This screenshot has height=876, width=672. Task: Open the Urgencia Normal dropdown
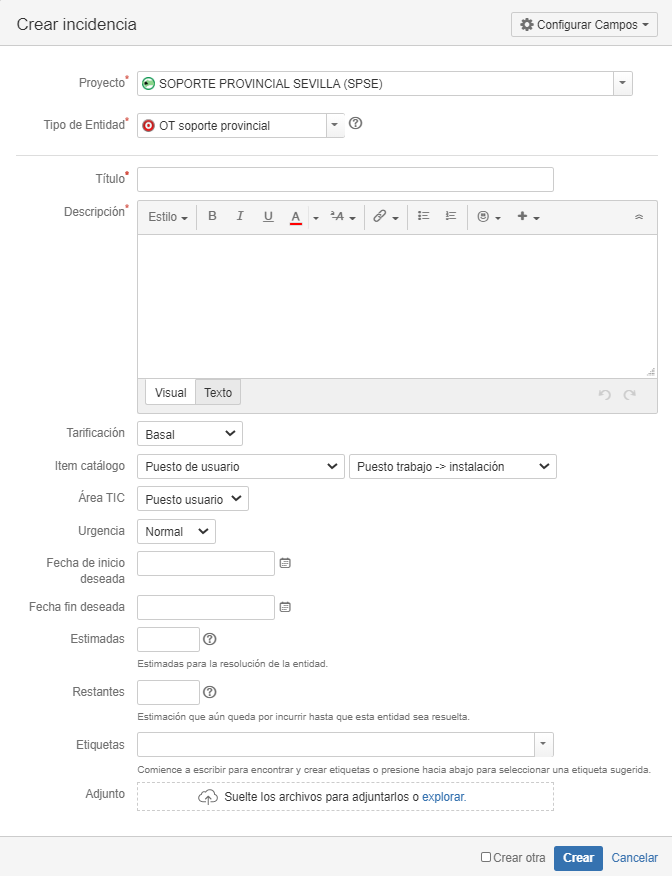point(177,531)
